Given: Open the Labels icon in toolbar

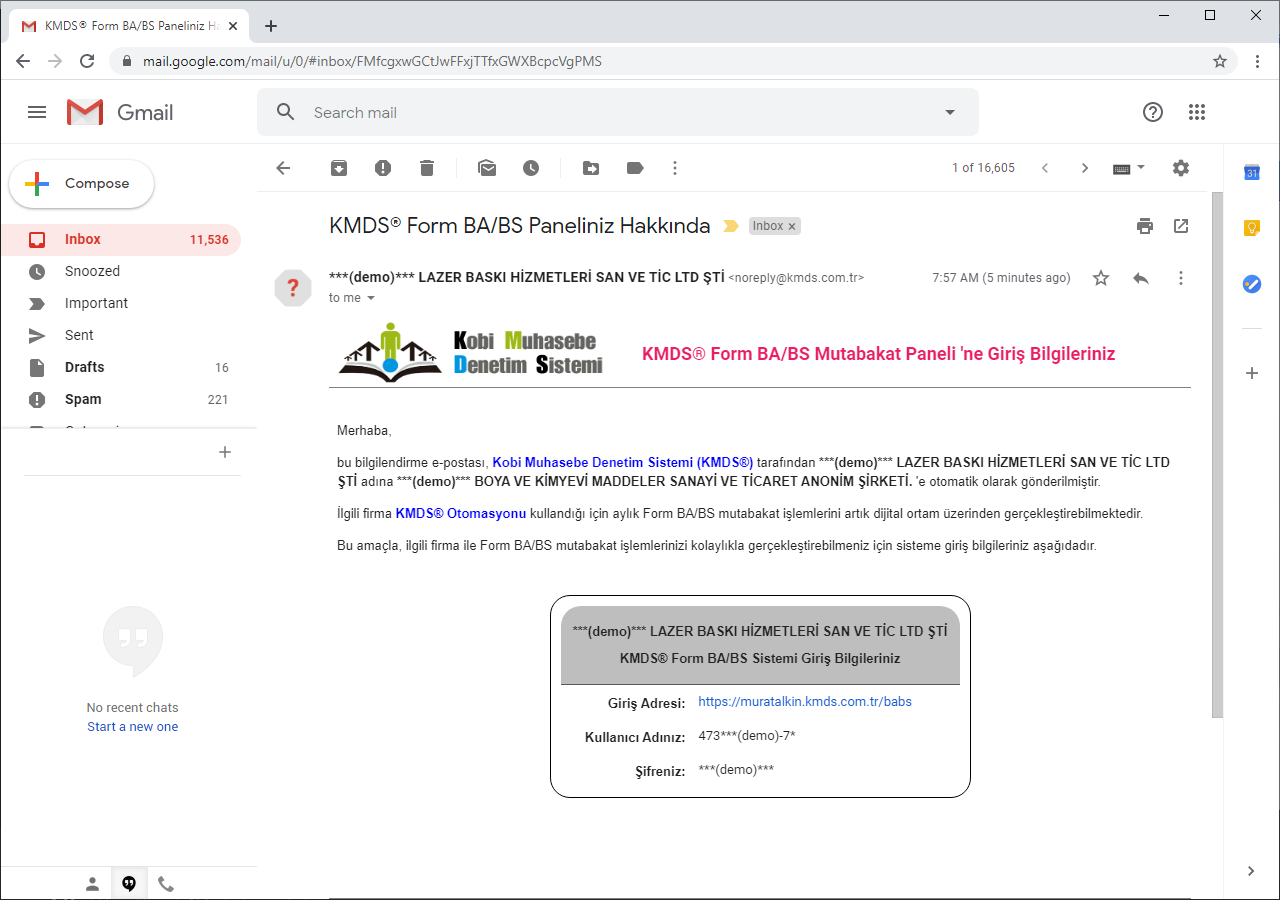Looking at the screenshot, I should [x=635, y=168].
